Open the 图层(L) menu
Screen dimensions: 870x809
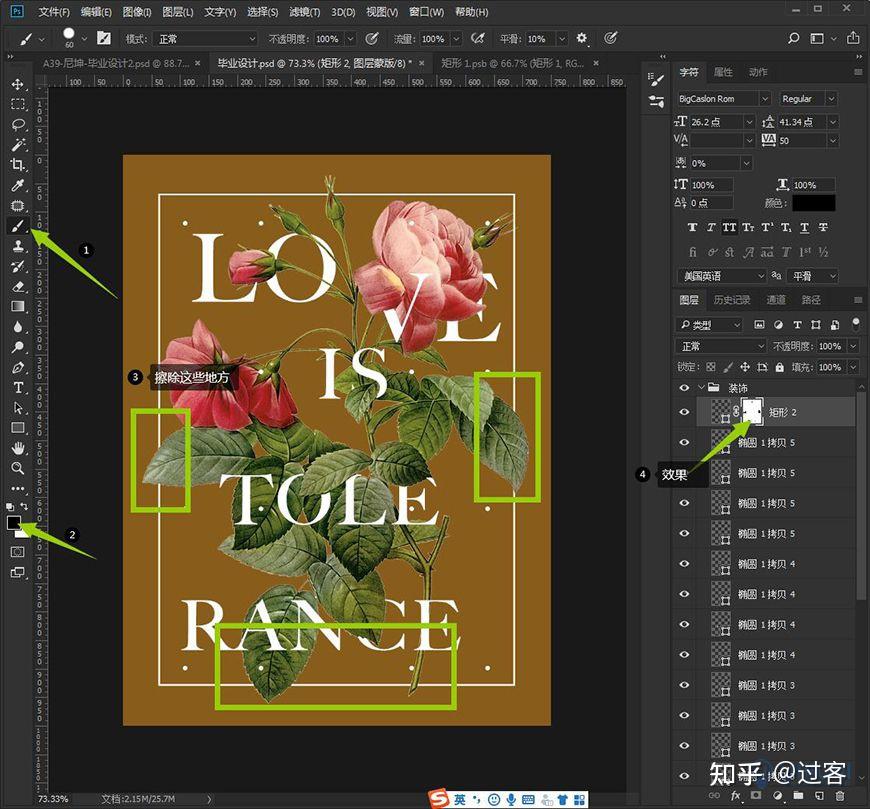click(178, 12)
